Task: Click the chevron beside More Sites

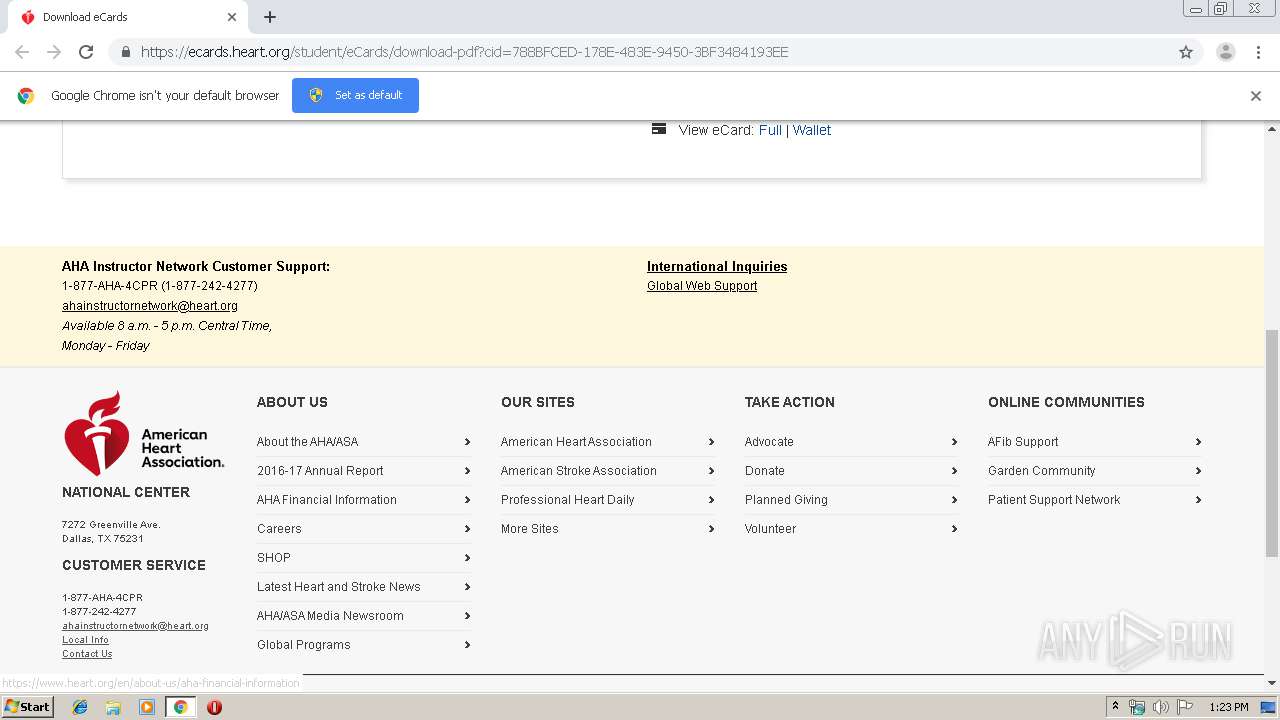Action: tap(711, 529)
